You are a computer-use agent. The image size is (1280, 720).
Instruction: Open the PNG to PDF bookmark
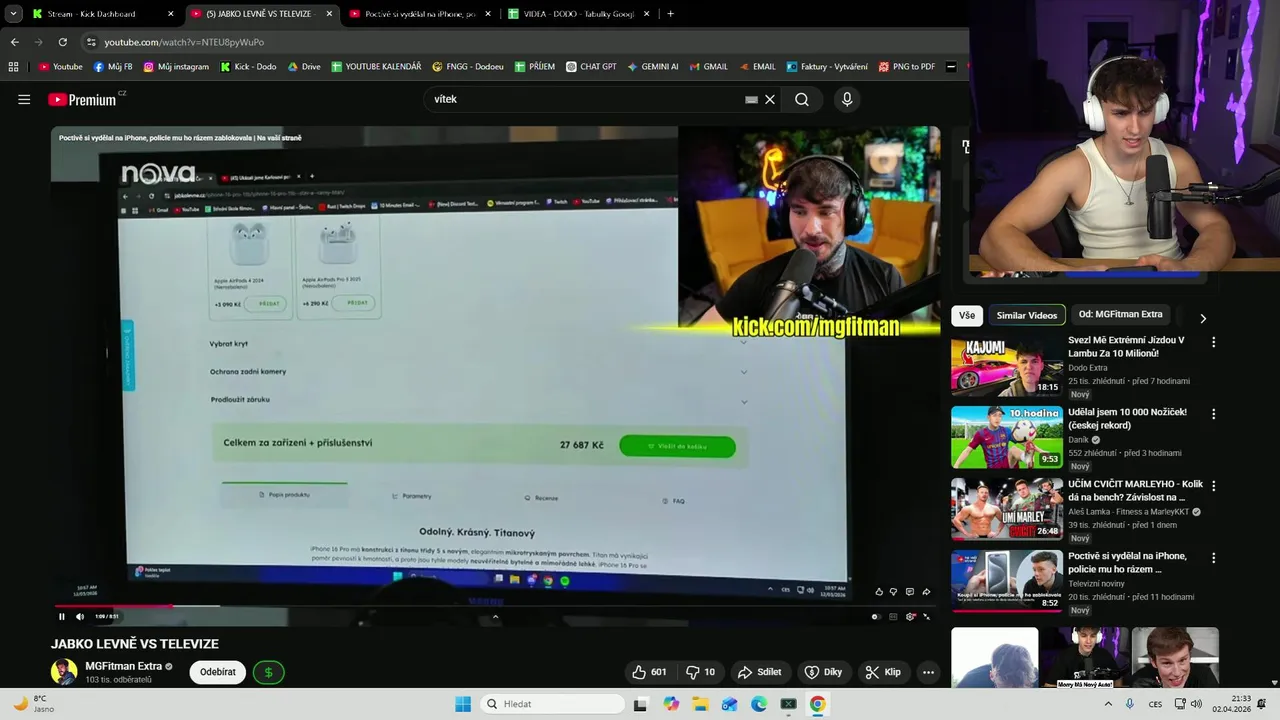click(x=907, y=67)
